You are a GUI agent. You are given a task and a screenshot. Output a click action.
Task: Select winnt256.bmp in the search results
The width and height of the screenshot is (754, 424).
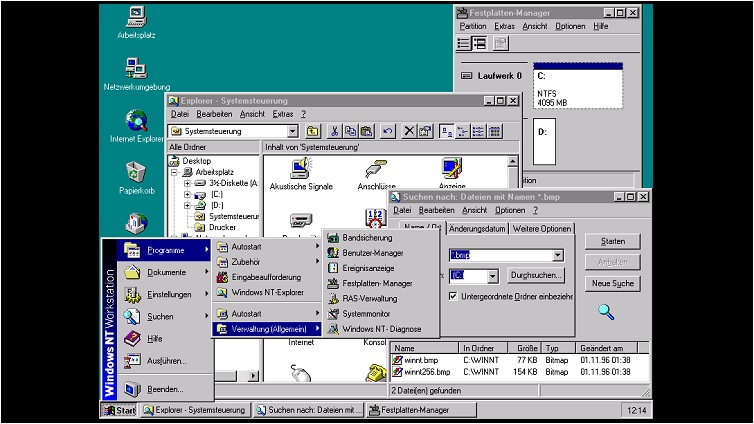[421, 371]
